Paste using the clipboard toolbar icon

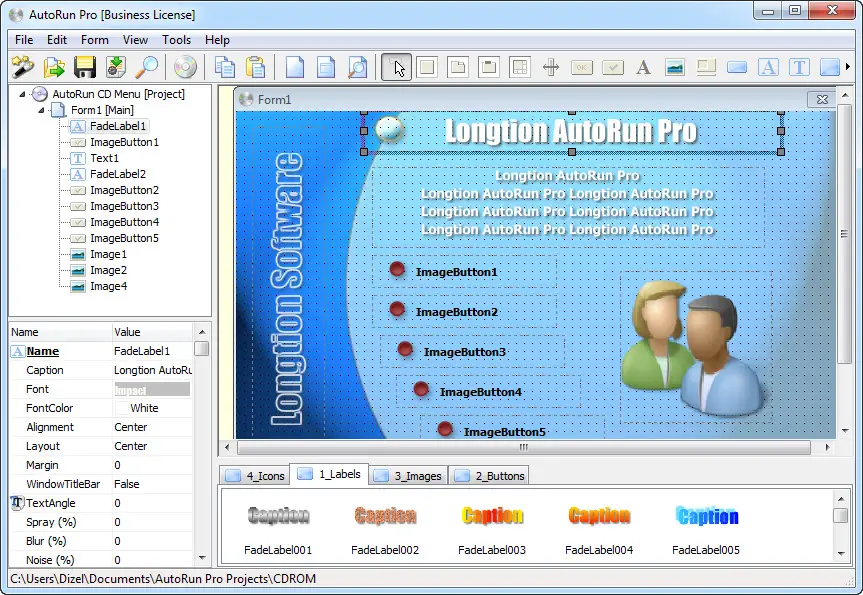tap(255, 67)
